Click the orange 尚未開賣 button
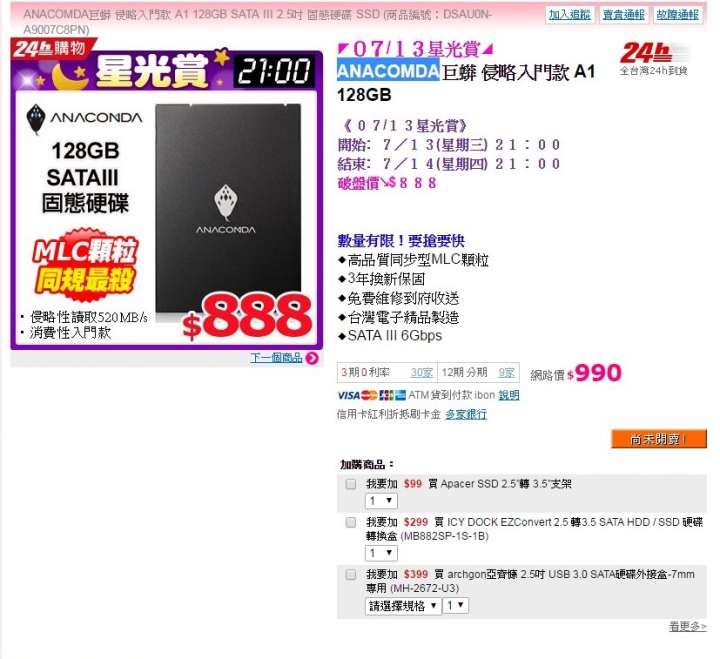720x659 pixels. [658, 439]
